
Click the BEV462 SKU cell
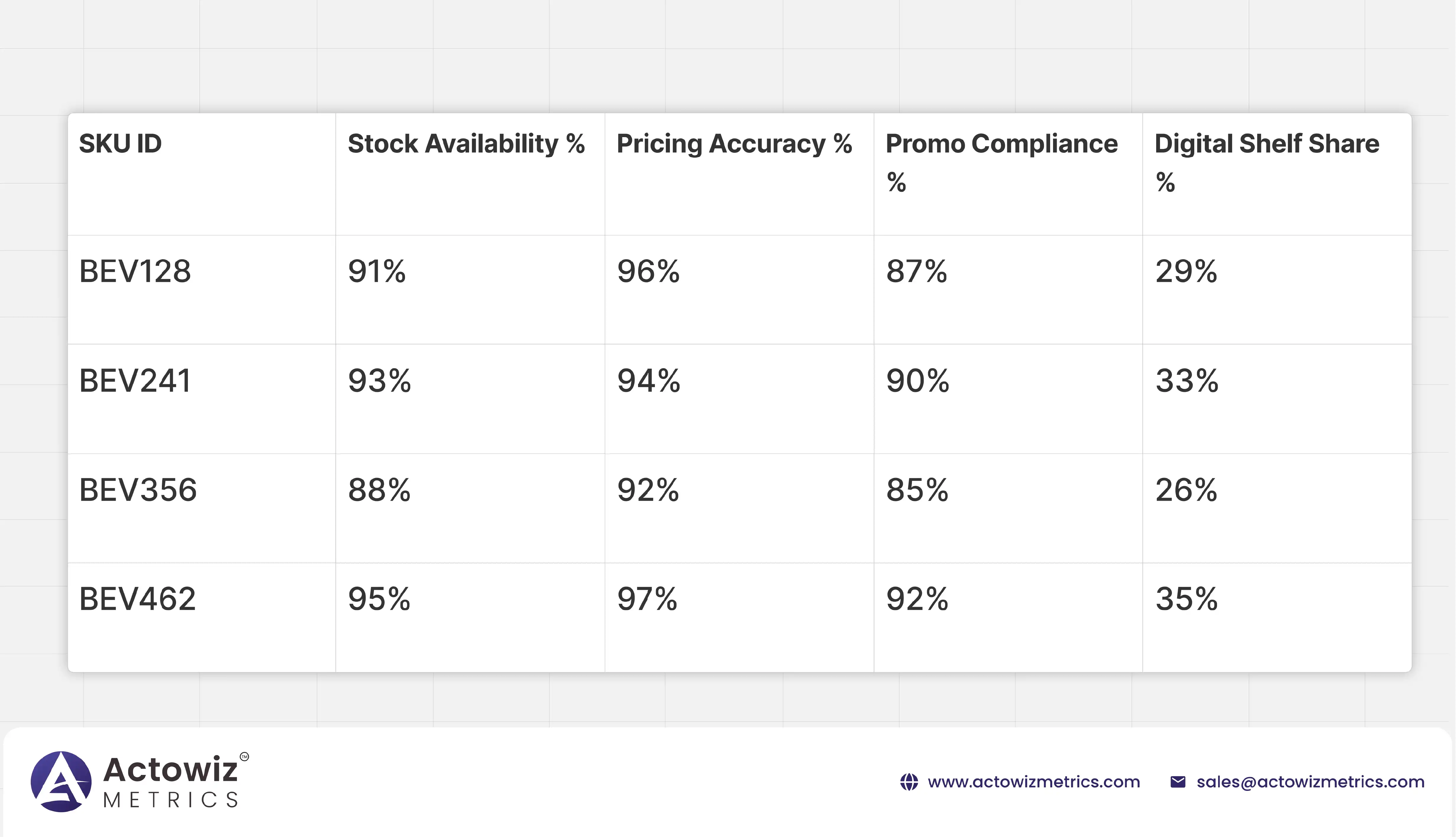[137, 599]
